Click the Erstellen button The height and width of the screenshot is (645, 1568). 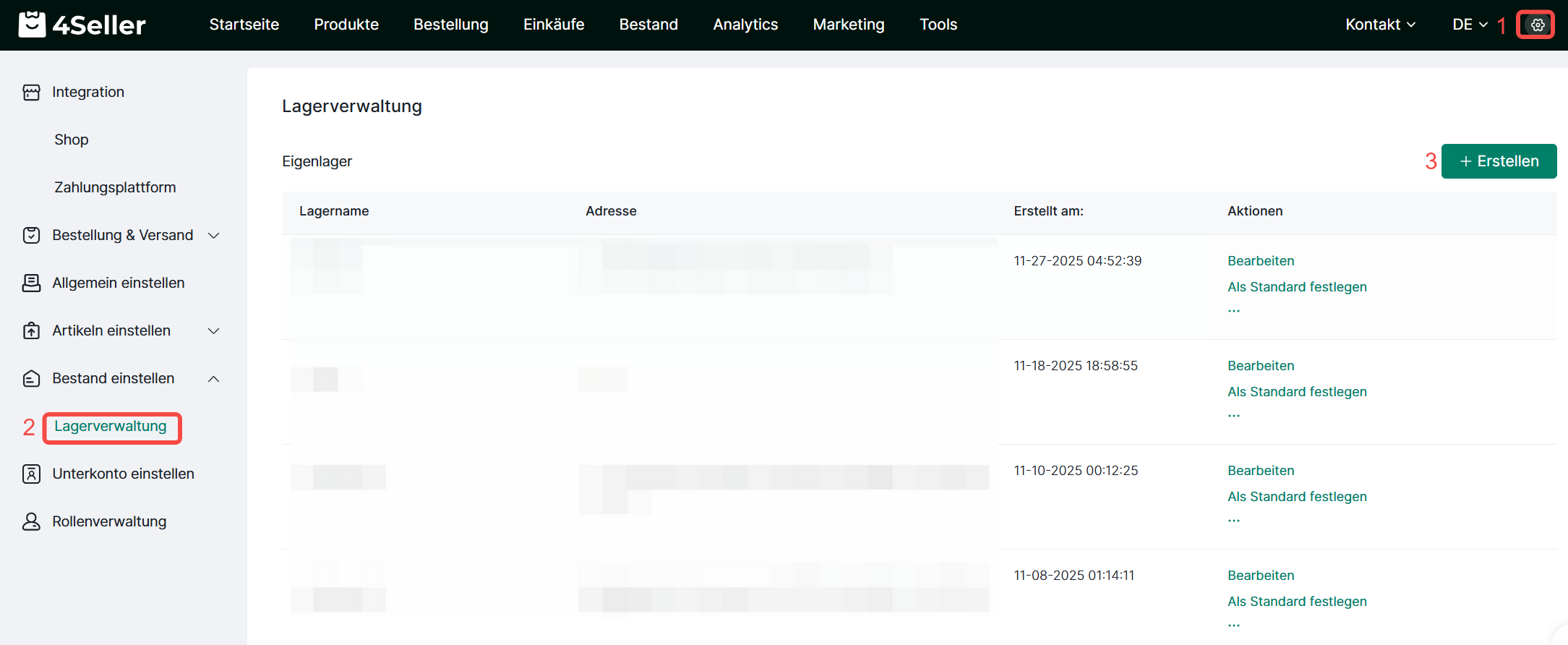pos(1499,161)
